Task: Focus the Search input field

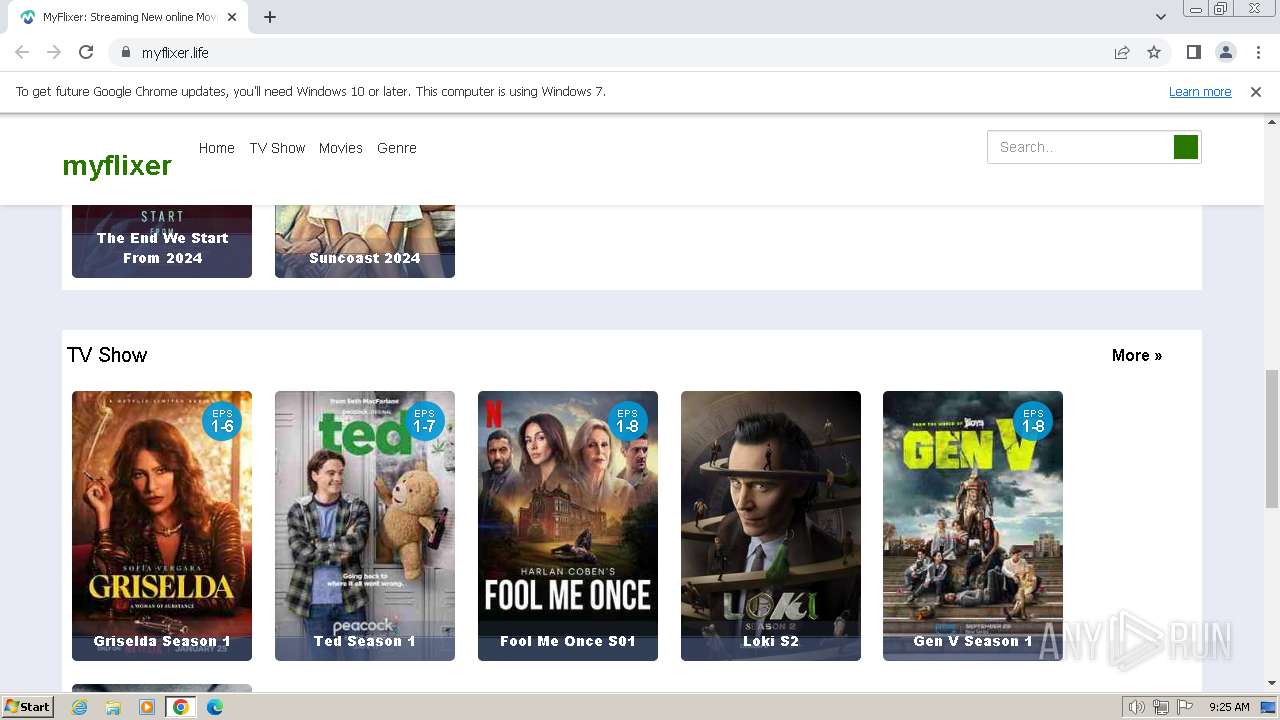Action: (1080, 147)
